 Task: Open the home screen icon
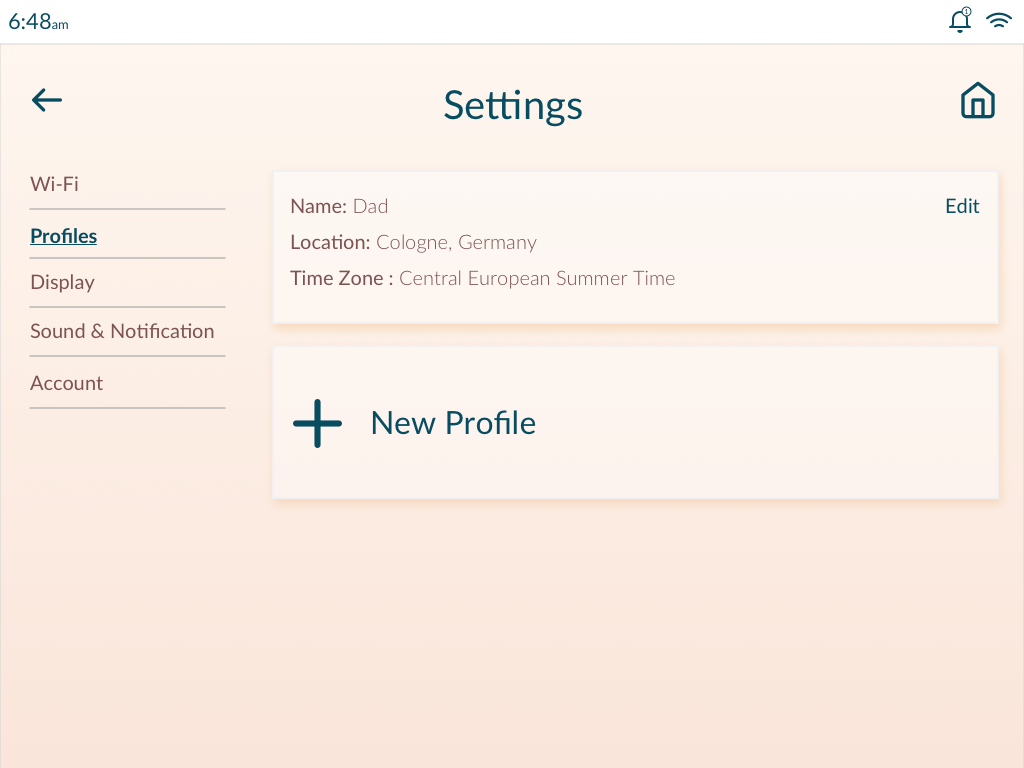(x=978, y=101)
